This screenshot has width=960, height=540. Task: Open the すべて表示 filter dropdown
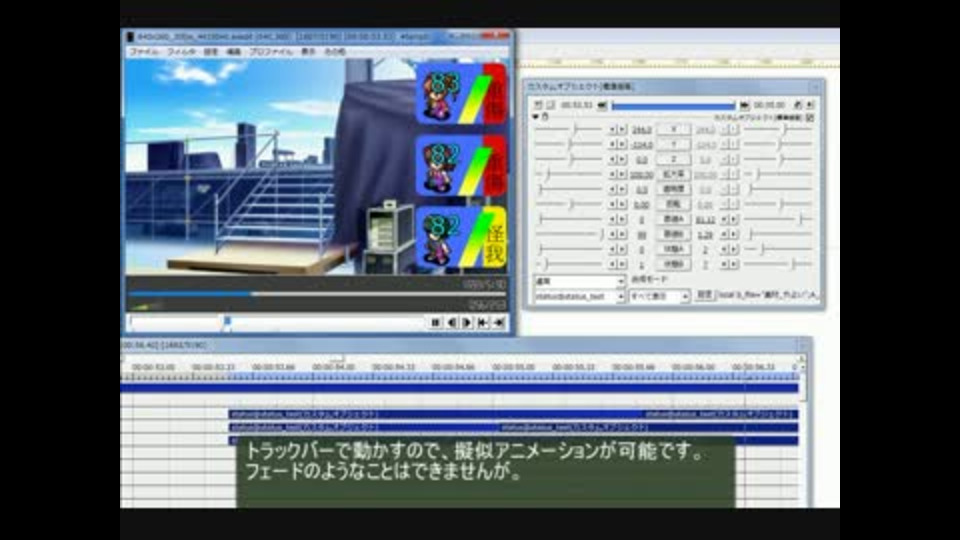point(659,296)
